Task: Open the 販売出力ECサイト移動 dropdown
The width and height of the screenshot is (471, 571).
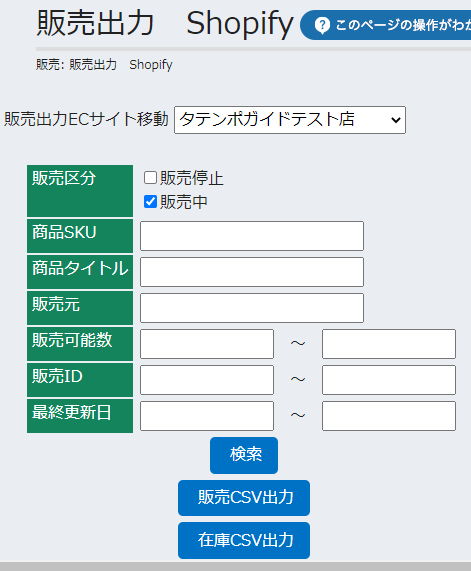Action: 290,120
